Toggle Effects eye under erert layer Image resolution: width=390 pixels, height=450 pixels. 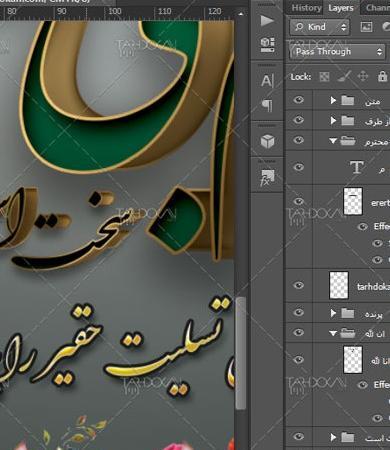(x=363, y=227)
